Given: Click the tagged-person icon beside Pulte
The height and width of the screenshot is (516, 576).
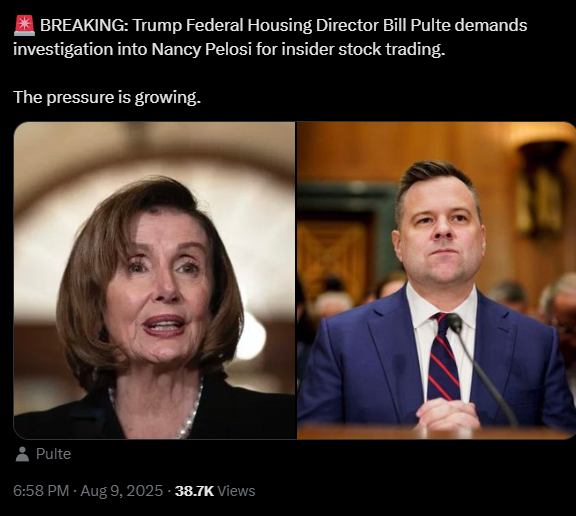Looking at the screenshot, I should coord(22,454).
